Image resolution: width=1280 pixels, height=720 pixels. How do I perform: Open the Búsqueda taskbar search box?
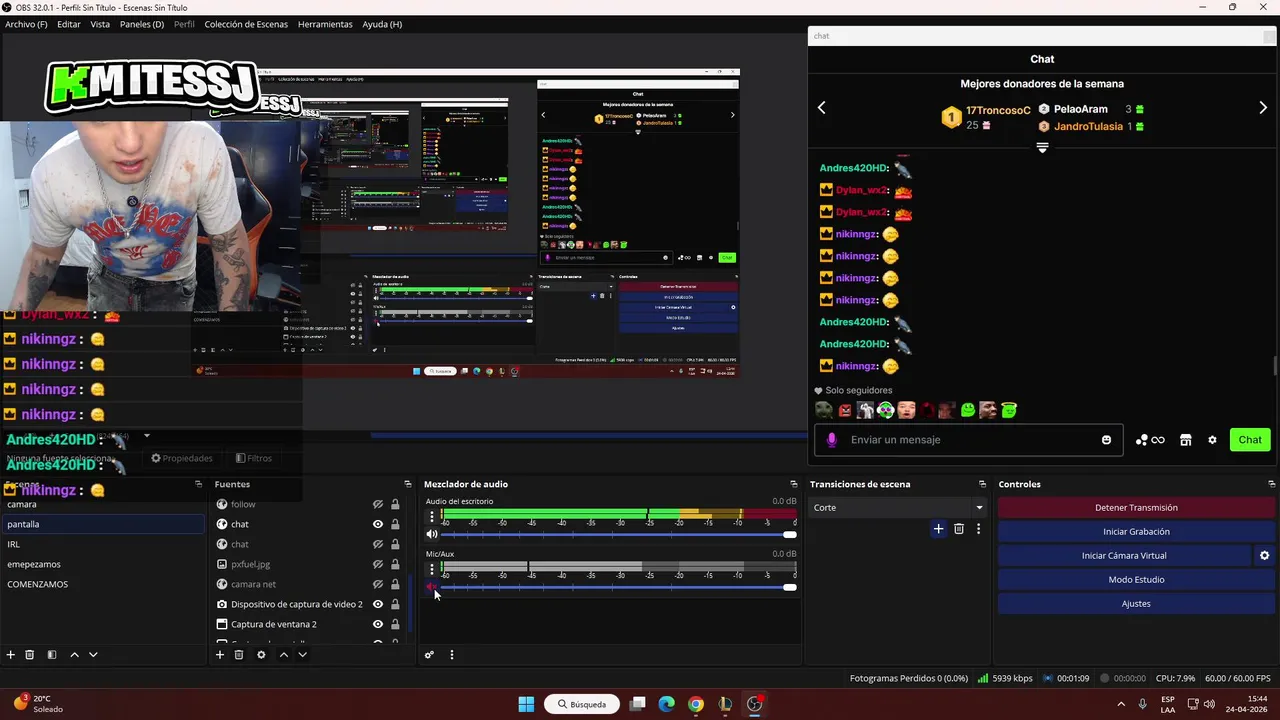pyautogui.click(x=582, y=704)
